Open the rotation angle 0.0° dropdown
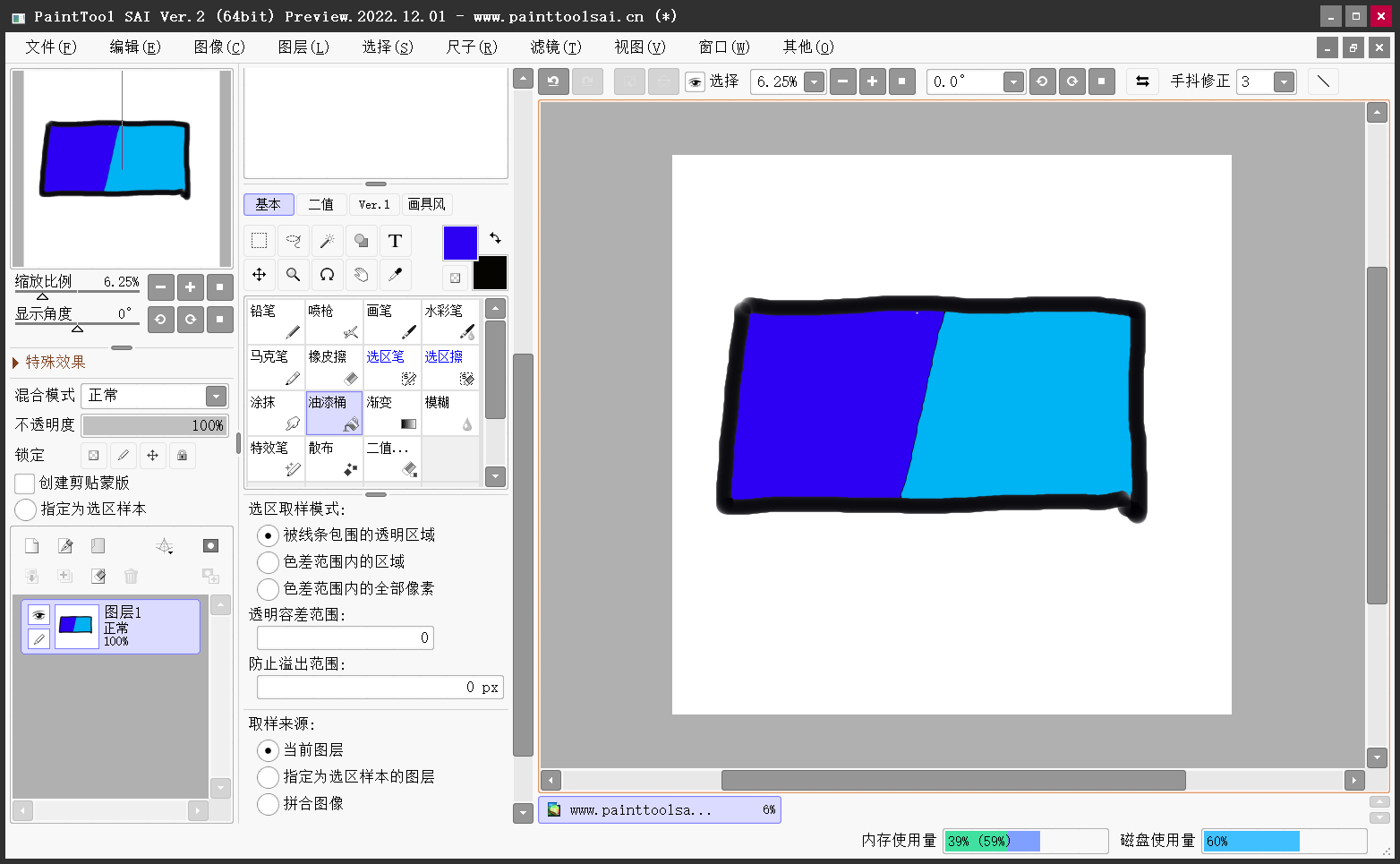Viewport: 1400px width, 864px height. (1013, 81)
